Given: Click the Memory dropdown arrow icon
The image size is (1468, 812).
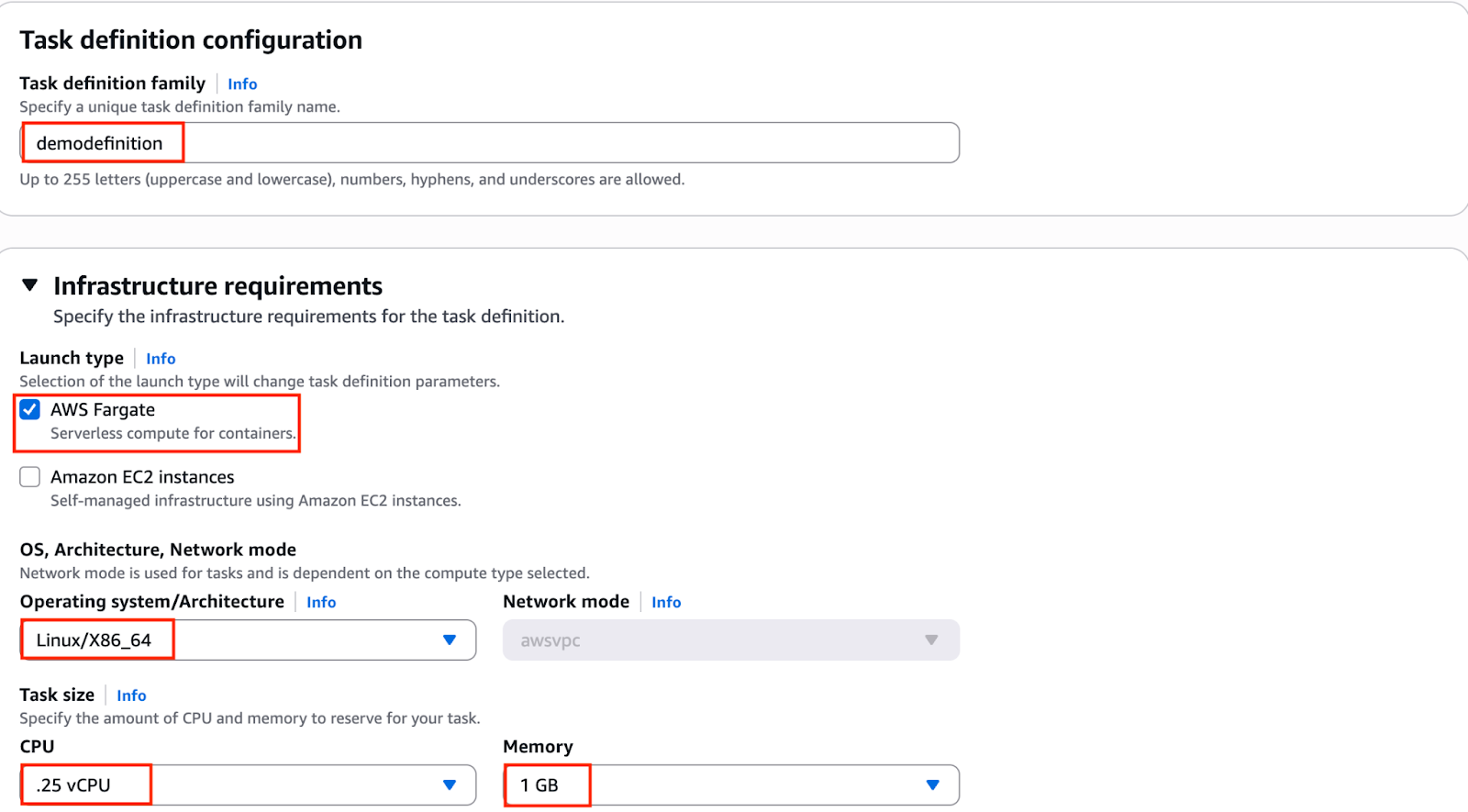Looking at the screenshot, I should [932, 785].
